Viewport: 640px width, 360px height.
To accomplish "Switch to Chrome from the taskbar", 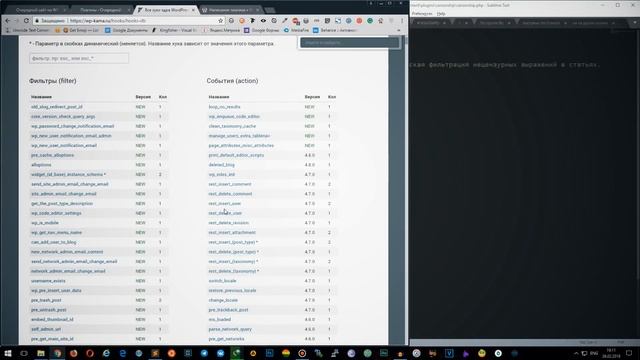I will pos(57,353).
